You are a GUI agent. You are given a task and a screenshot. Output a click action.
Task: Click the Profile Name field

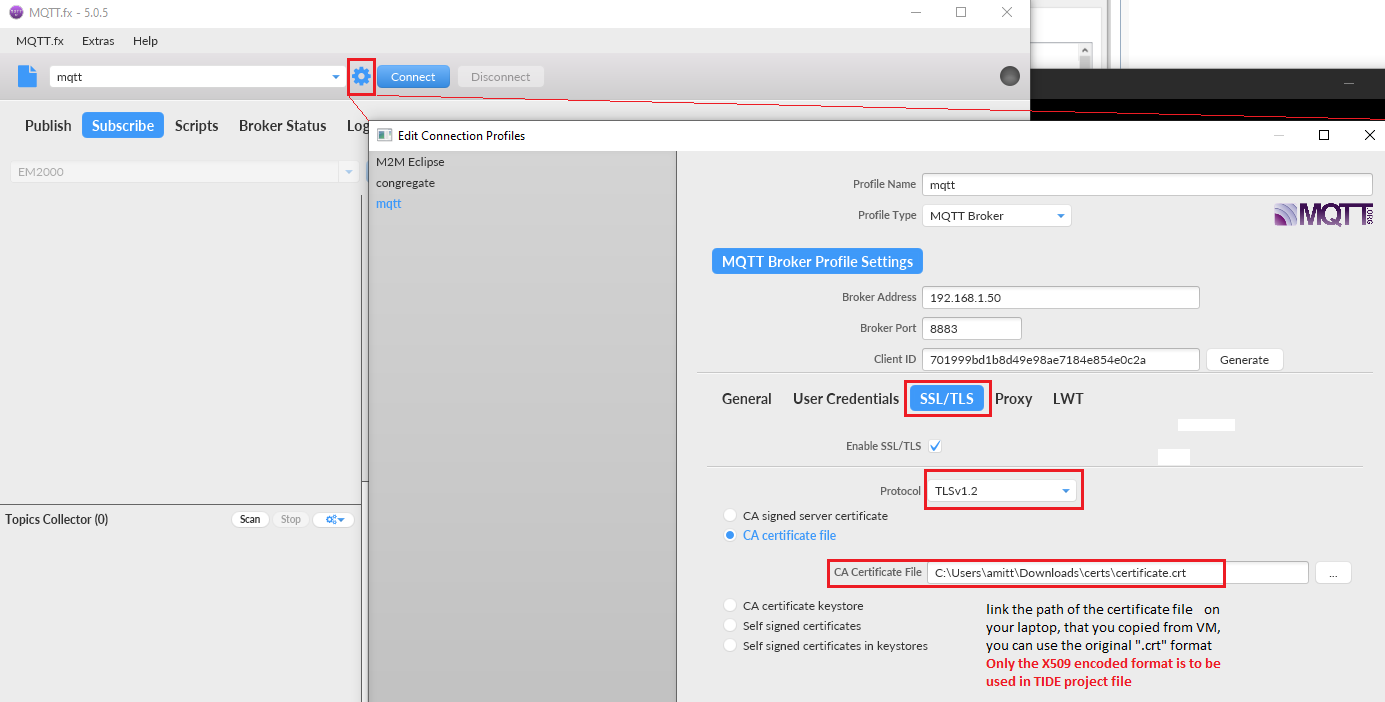(x=1147, y=184)
